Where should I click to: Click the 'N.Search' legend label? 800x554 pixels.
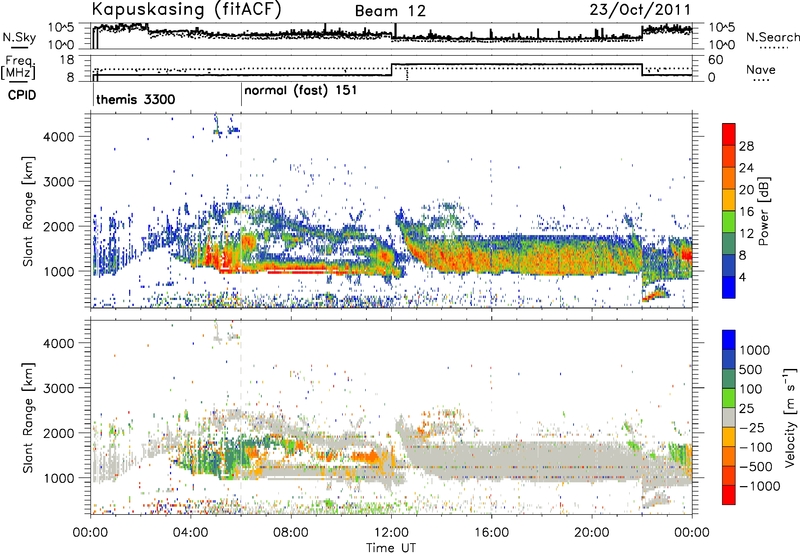[772, 37]
